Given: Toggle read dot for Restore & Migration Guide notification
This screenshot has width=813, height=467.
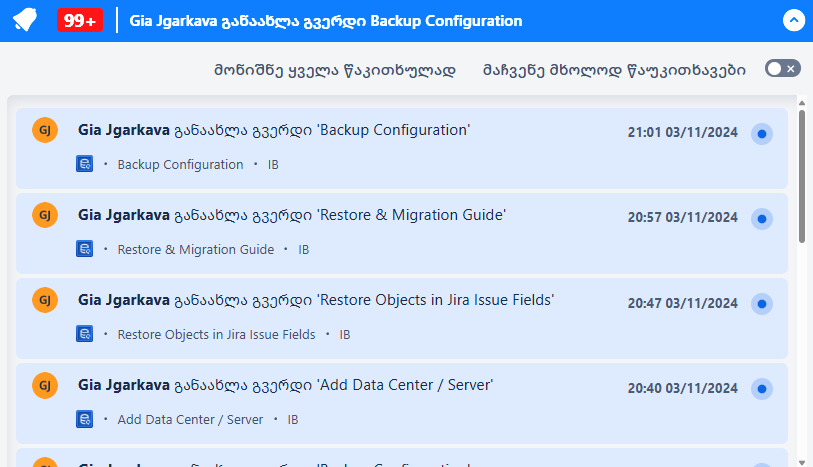Looking at the screenshot, I should 762,219.
